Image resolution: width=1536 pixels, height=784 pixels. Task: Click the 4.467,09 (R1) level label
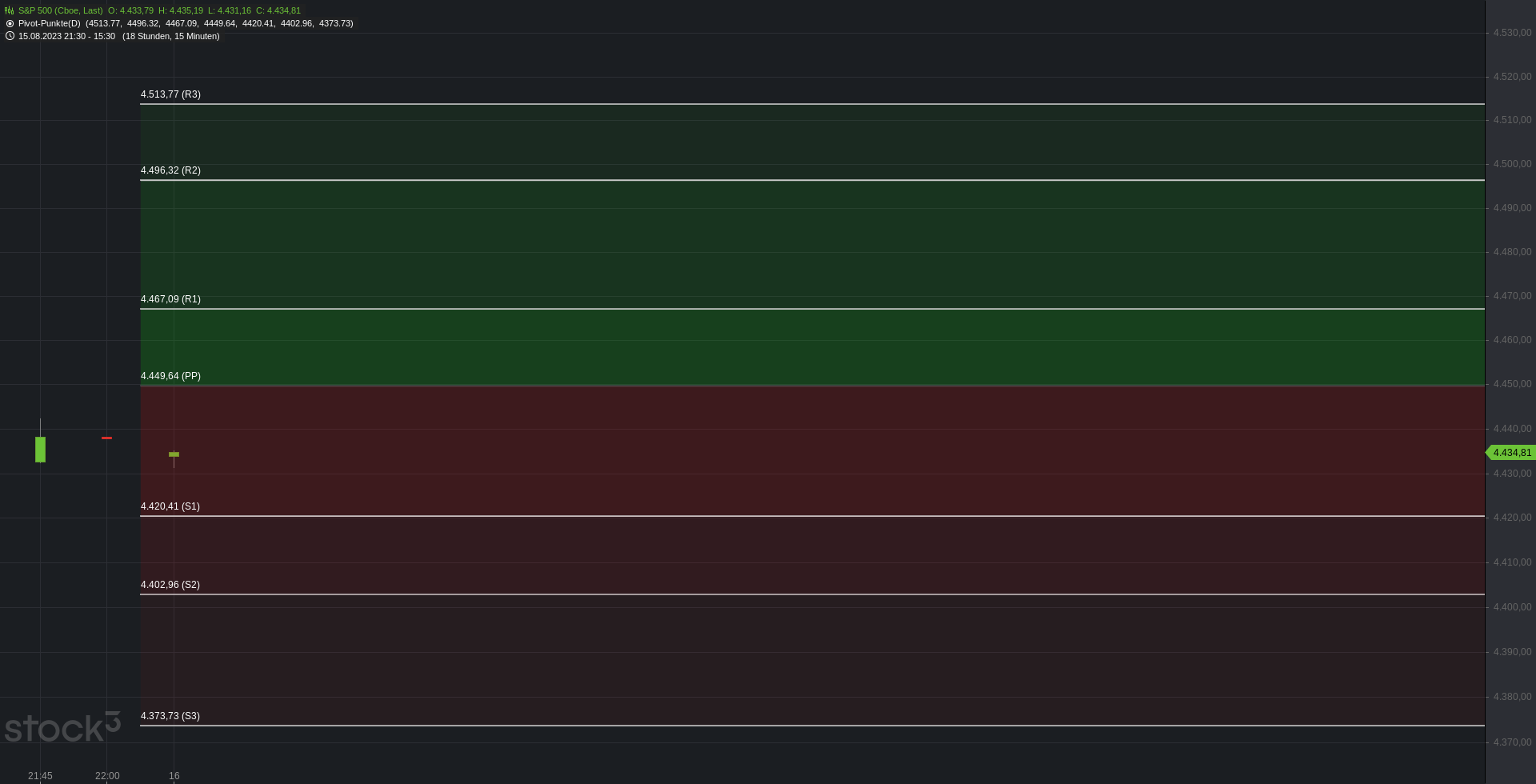click(170, 299)
